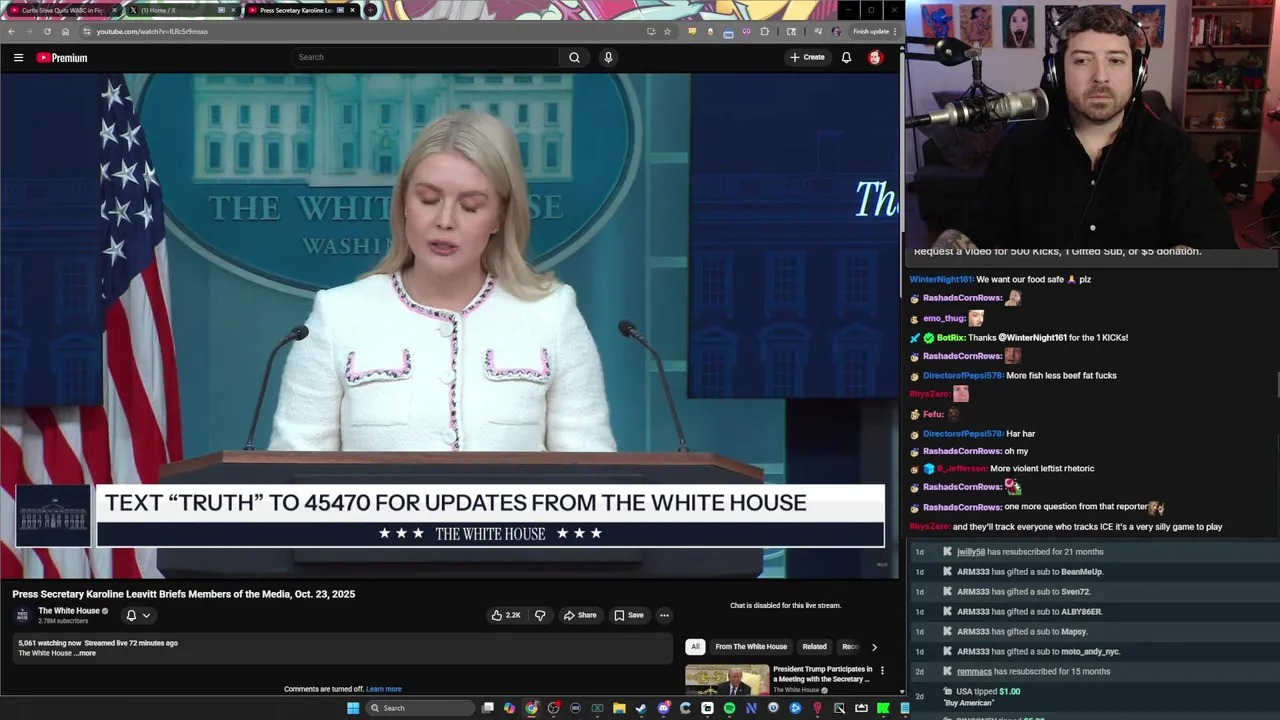Launch Chrome from the taskbar
Image resolution: width=1280 pixels, height=720 pixels.
pyautogui.click(x=531, y=708)
